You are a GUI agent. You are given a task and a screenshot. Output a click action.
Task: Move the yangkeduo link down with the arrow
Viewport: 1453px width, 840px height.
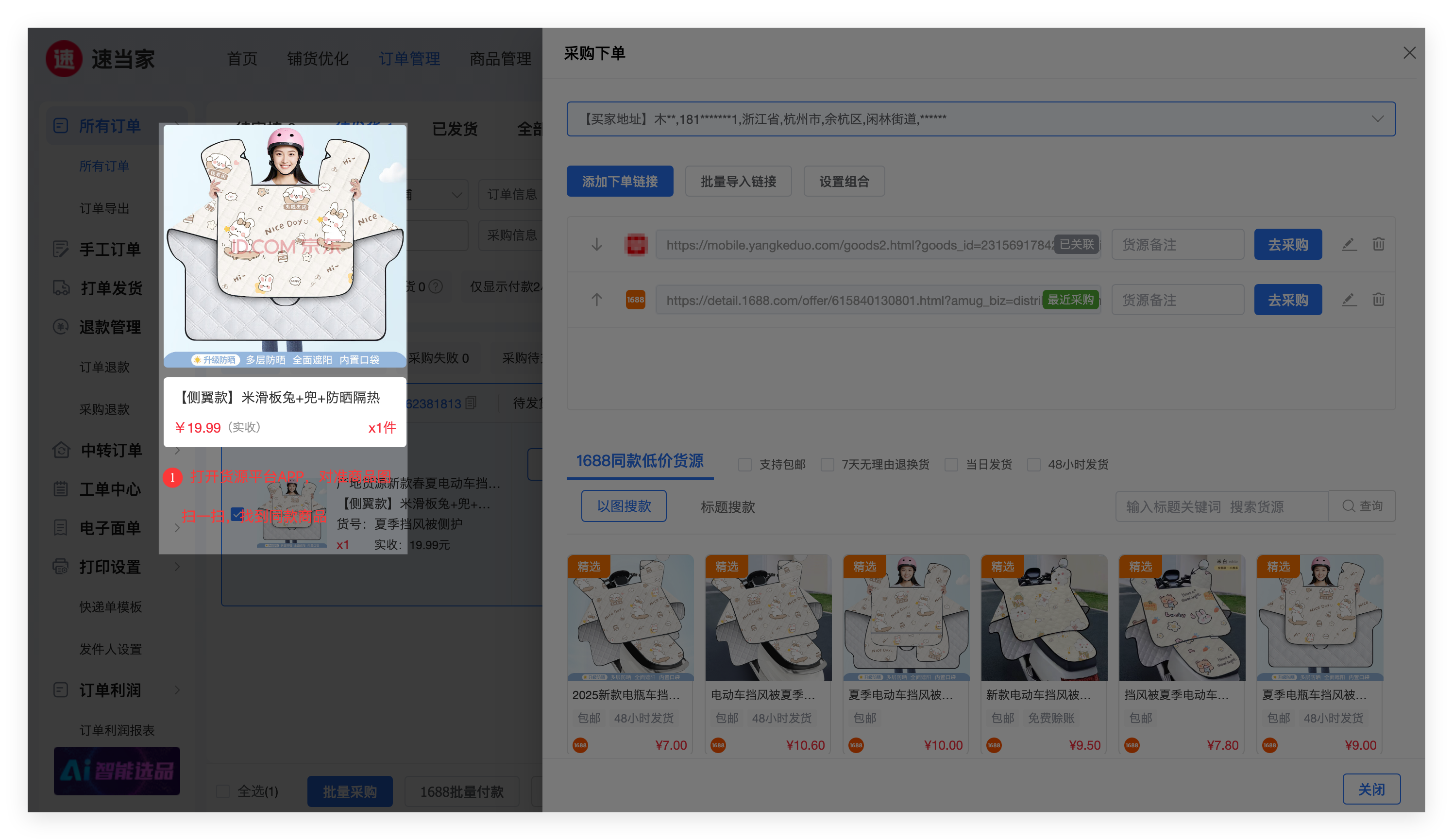(x=597, y=245)
